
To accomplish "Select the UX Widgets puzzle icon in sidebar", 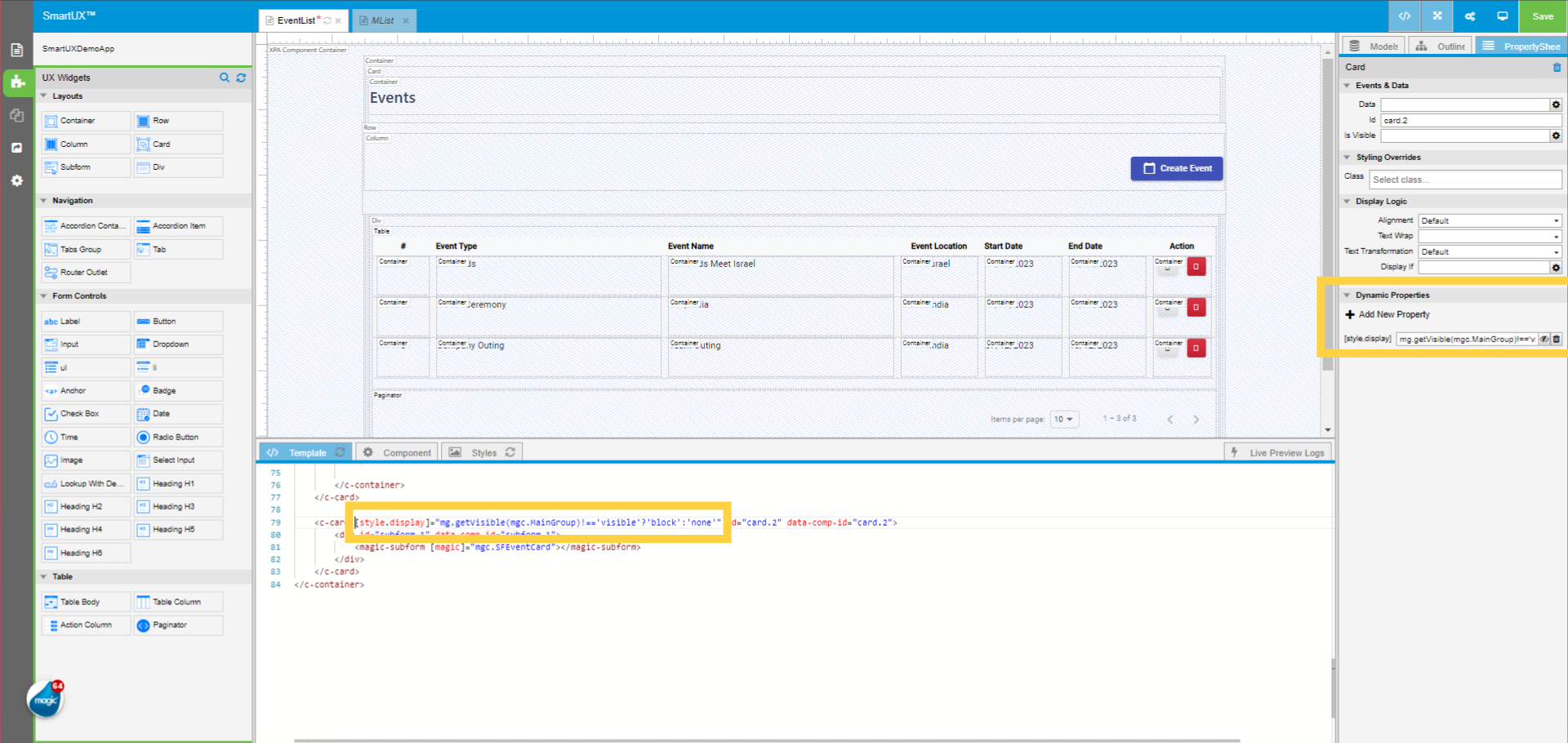I will 16,82.
